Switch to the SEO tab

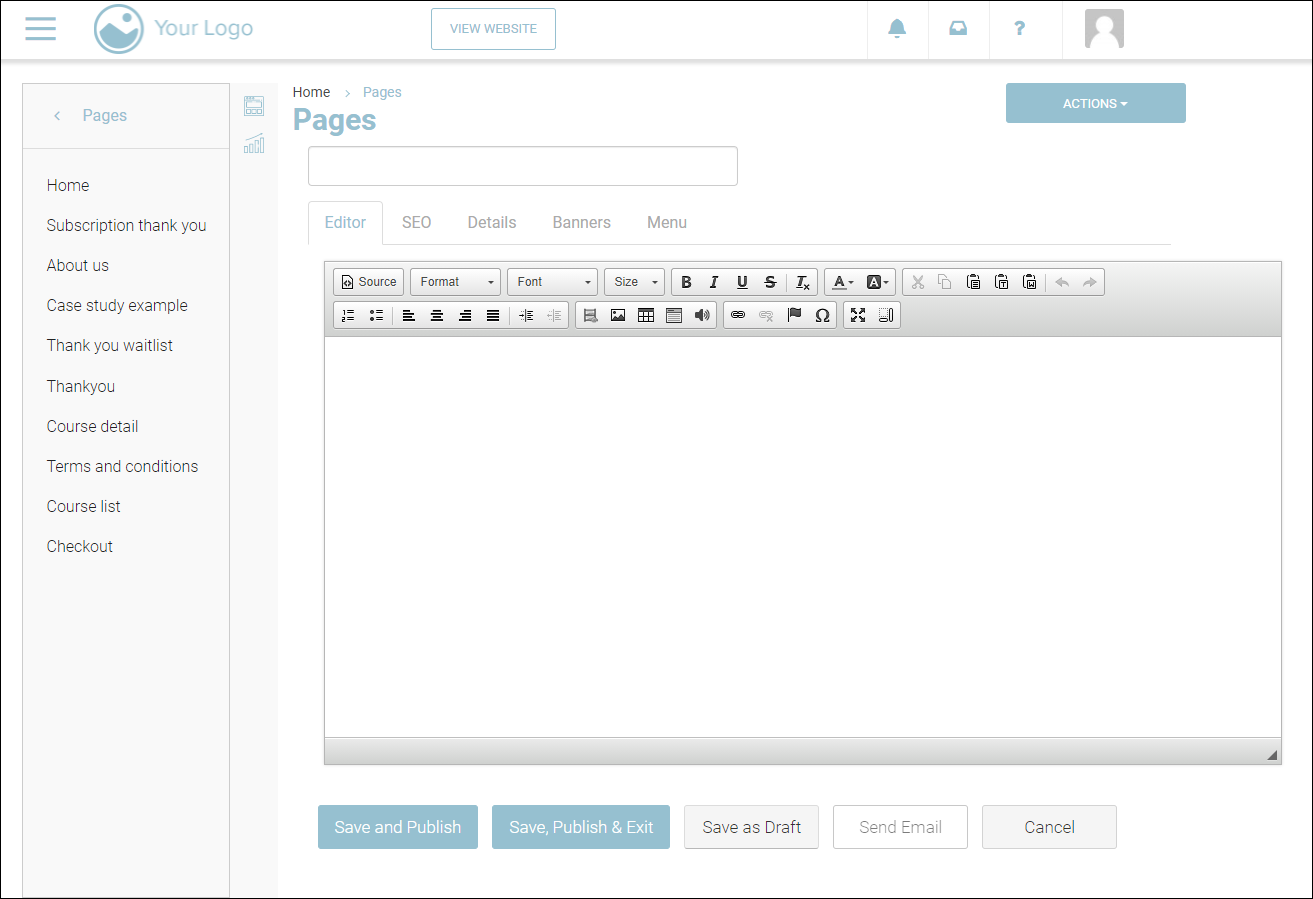[x=416, y=222]
